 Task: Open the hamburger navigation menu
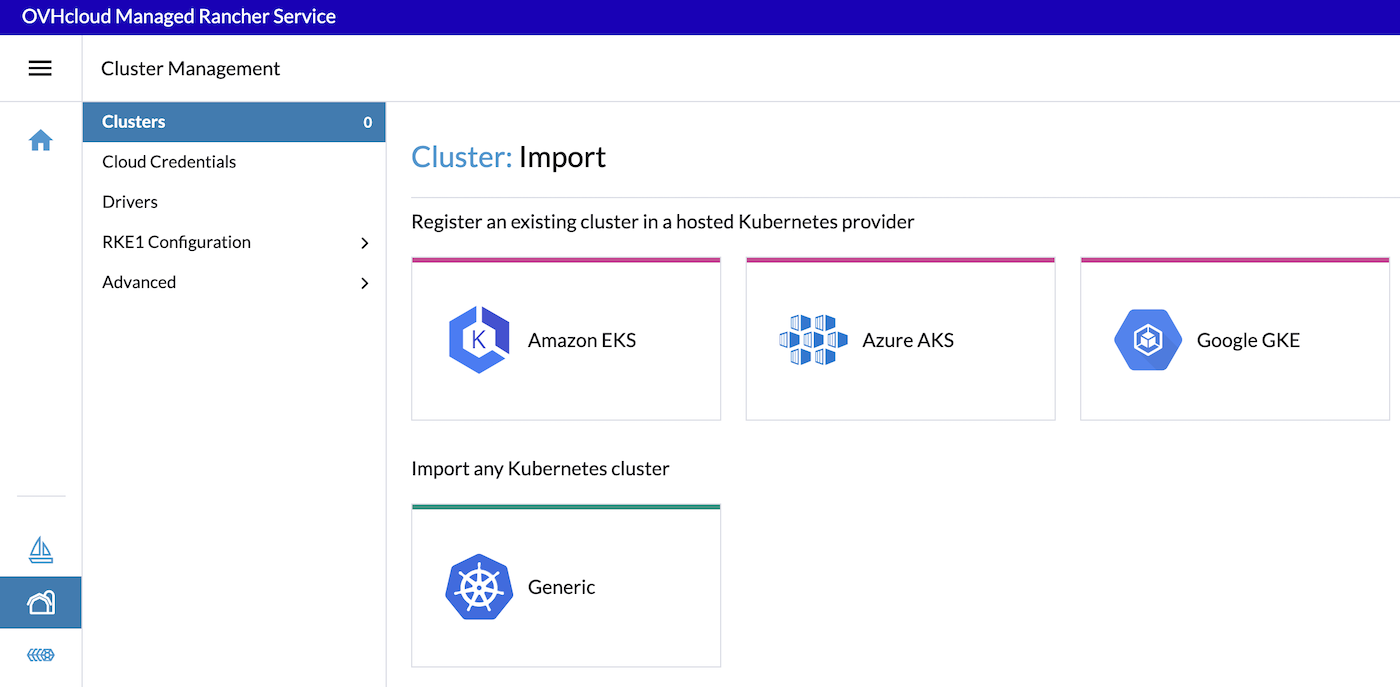[x=40, y=67]
